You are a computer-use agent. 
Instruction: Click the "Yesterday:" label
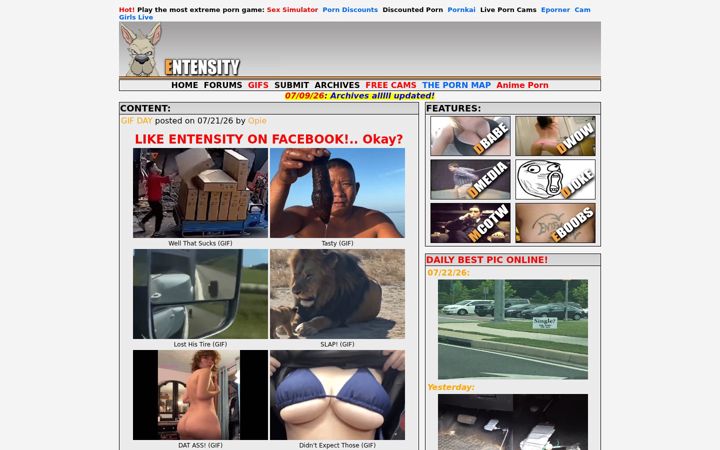coord(451,387)
